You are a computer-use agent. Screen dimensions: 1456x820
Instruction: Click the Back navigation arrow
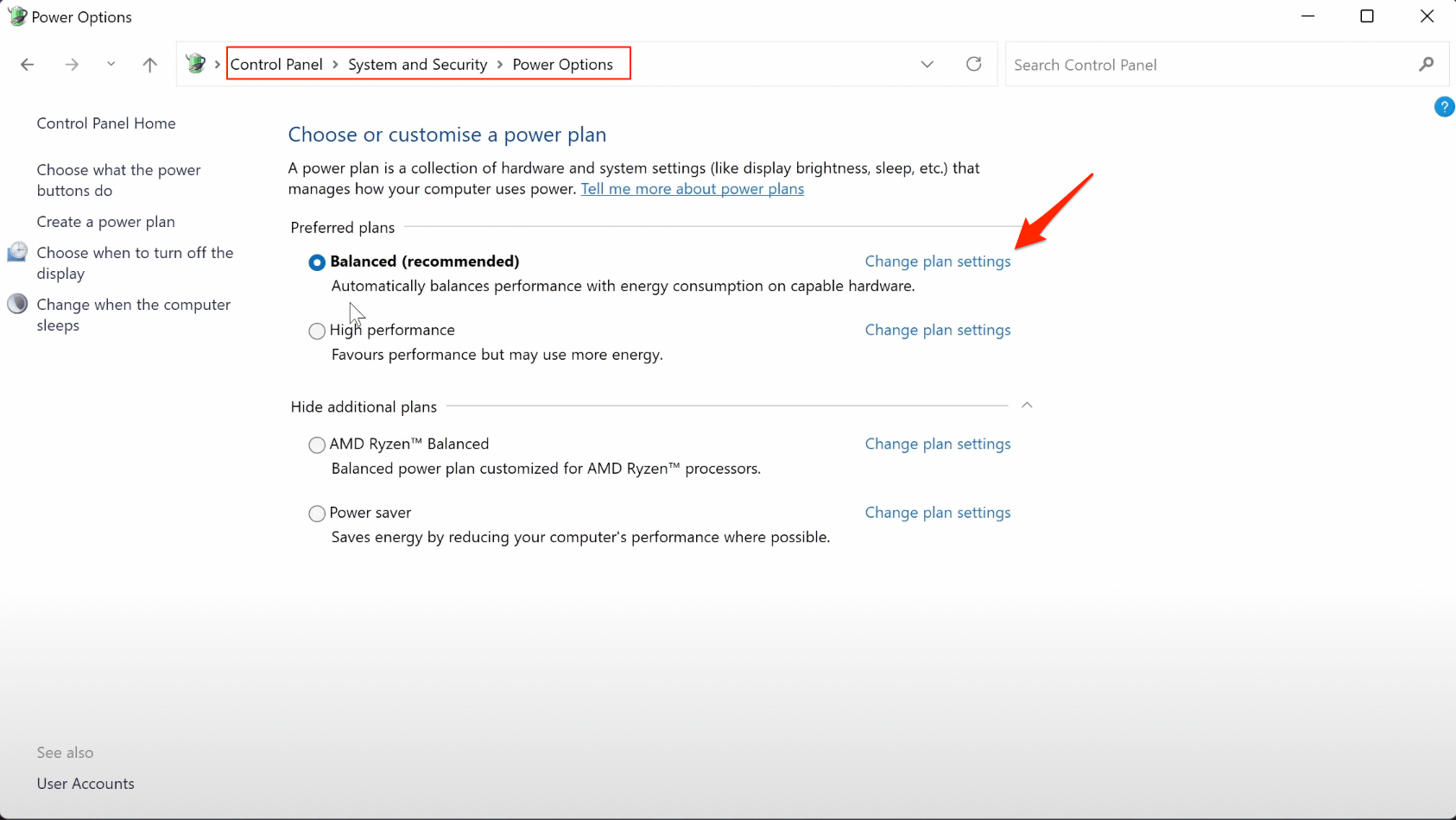[x=28, y=65]
